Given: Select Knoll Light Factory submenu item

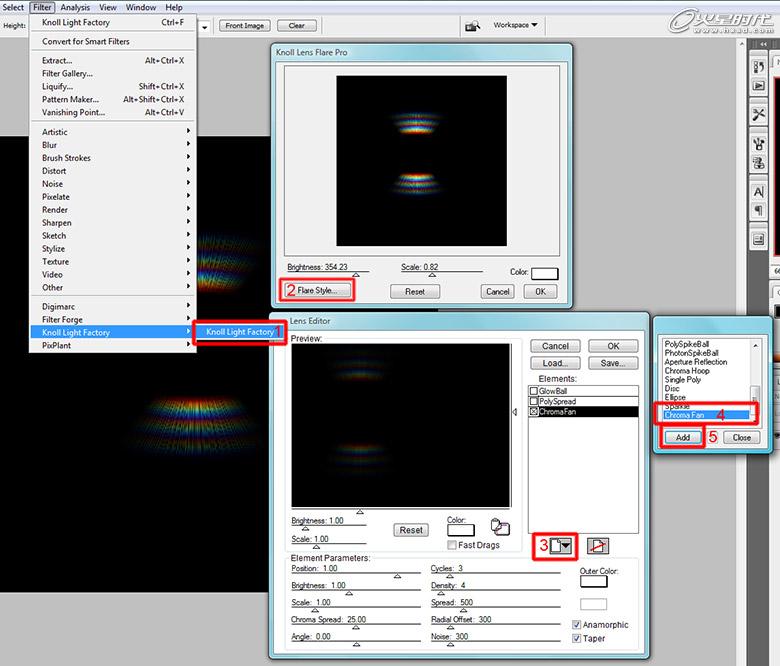Looking at the screenshot, I should [240, 332].
